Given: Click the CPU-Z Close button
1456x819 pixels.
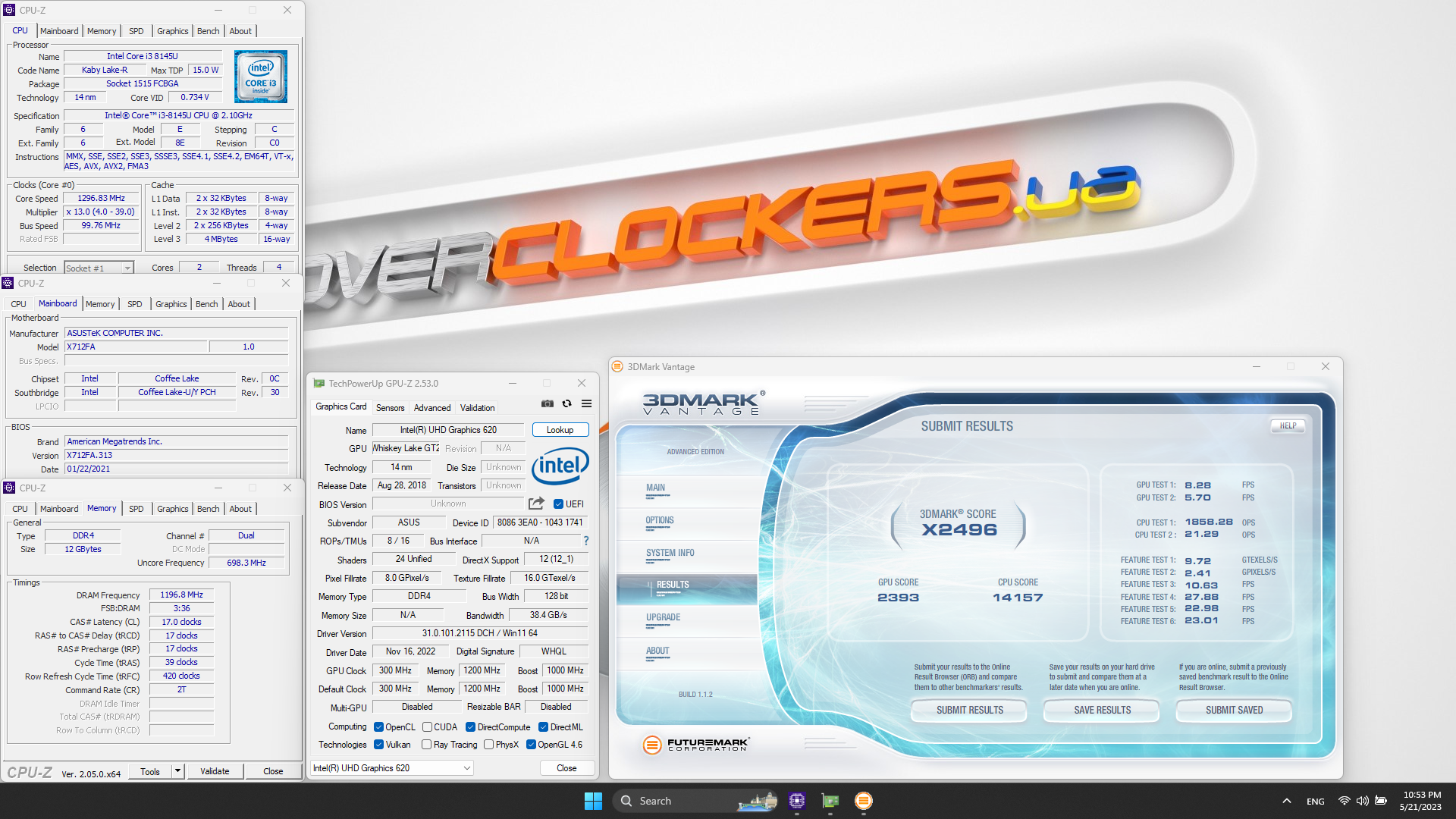Looking at the screenshot, I should coord(273,771).
